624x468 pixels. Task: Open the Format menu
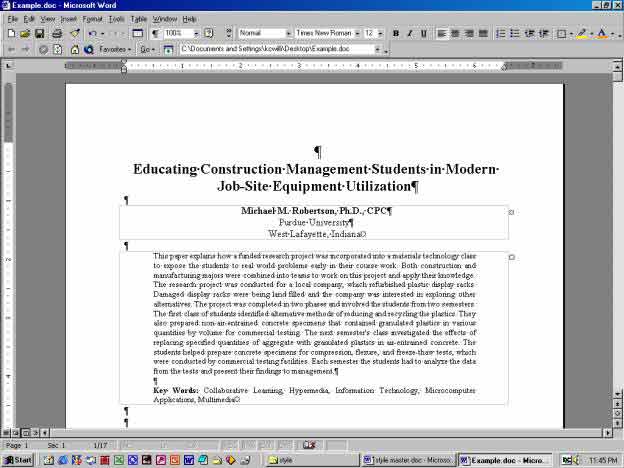92,19
